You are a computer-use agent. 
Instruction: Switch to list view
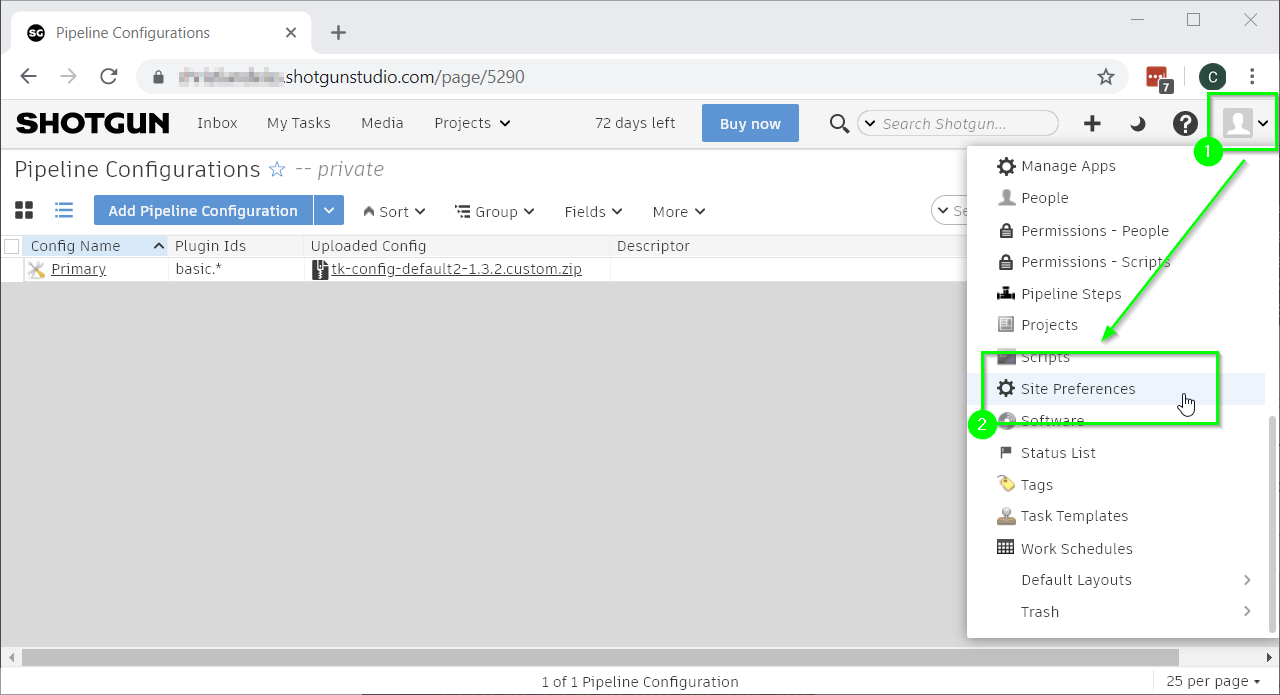[x=64, y=209]
